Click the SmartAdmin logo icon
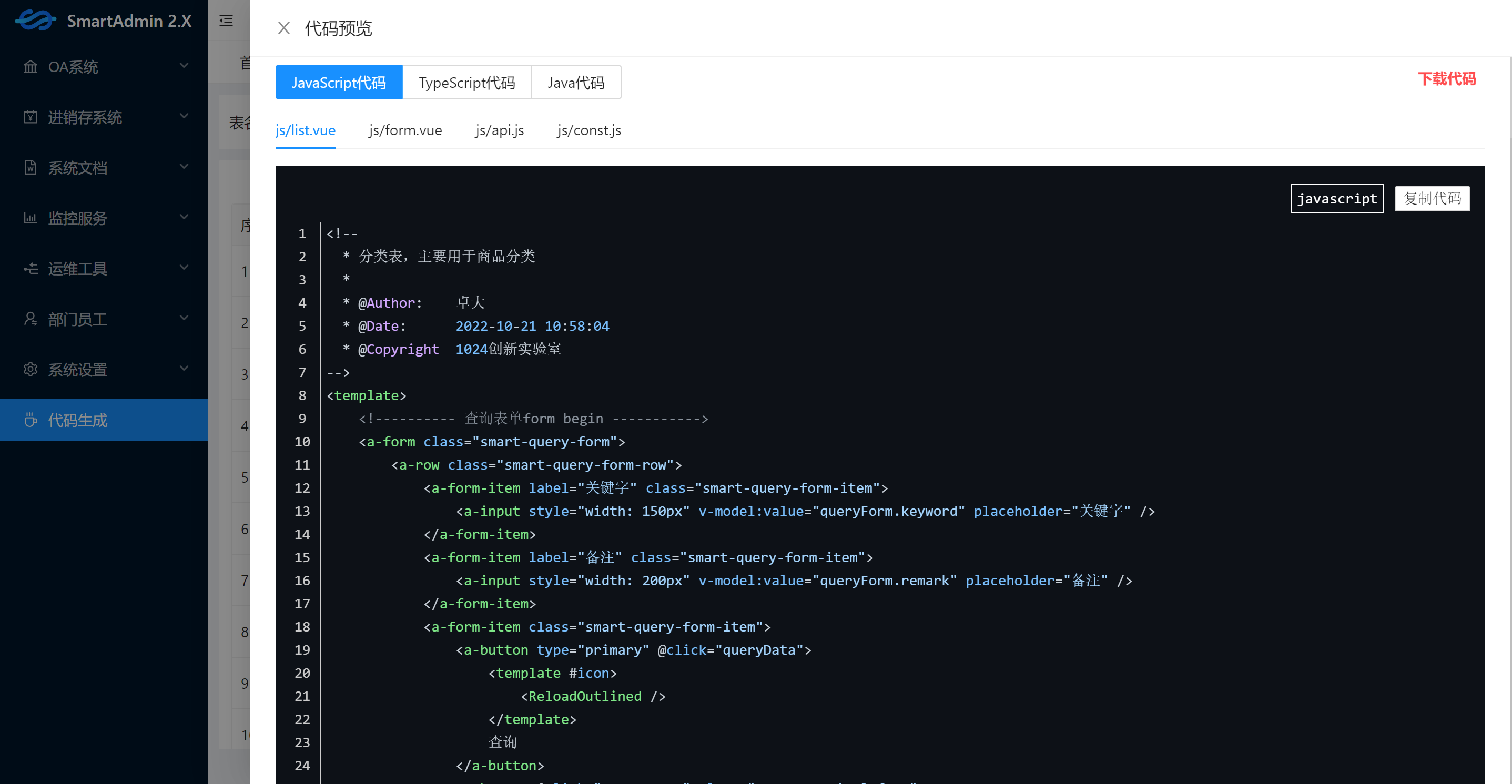 pos(35,21)
